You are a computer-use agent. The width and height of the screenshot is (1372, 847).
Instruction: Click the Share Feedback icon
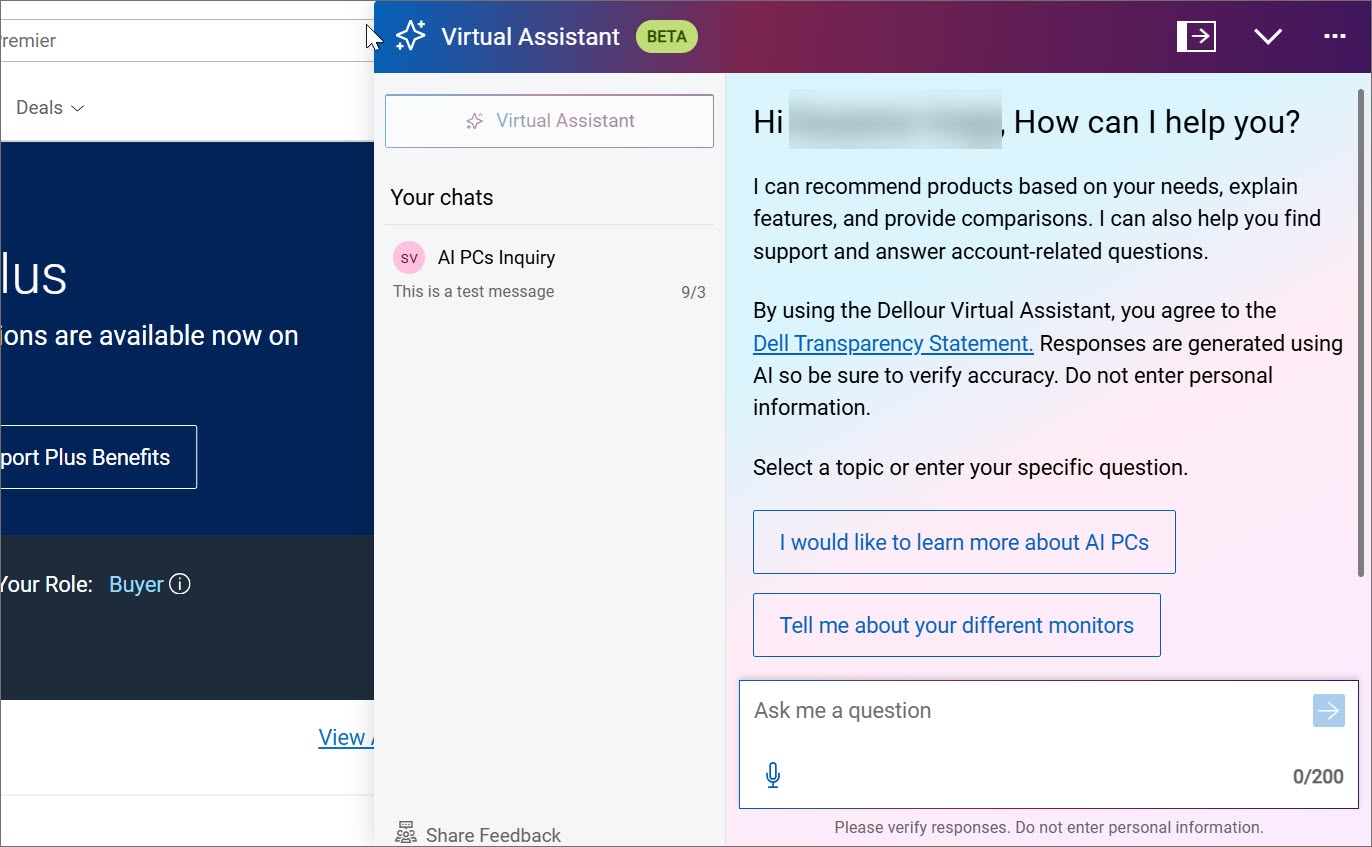point(405,831)
